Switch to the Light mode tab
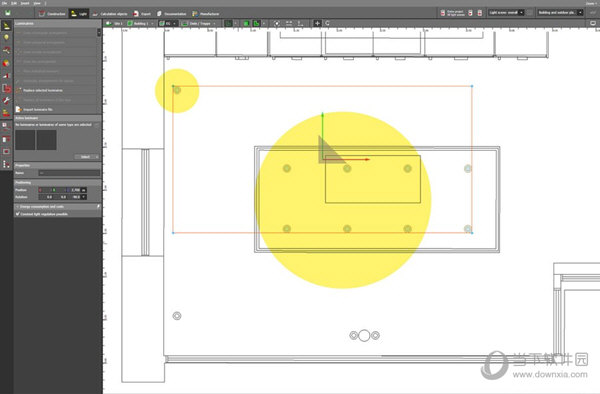Viewport: 600px width, 394px height. coord(79,13)
